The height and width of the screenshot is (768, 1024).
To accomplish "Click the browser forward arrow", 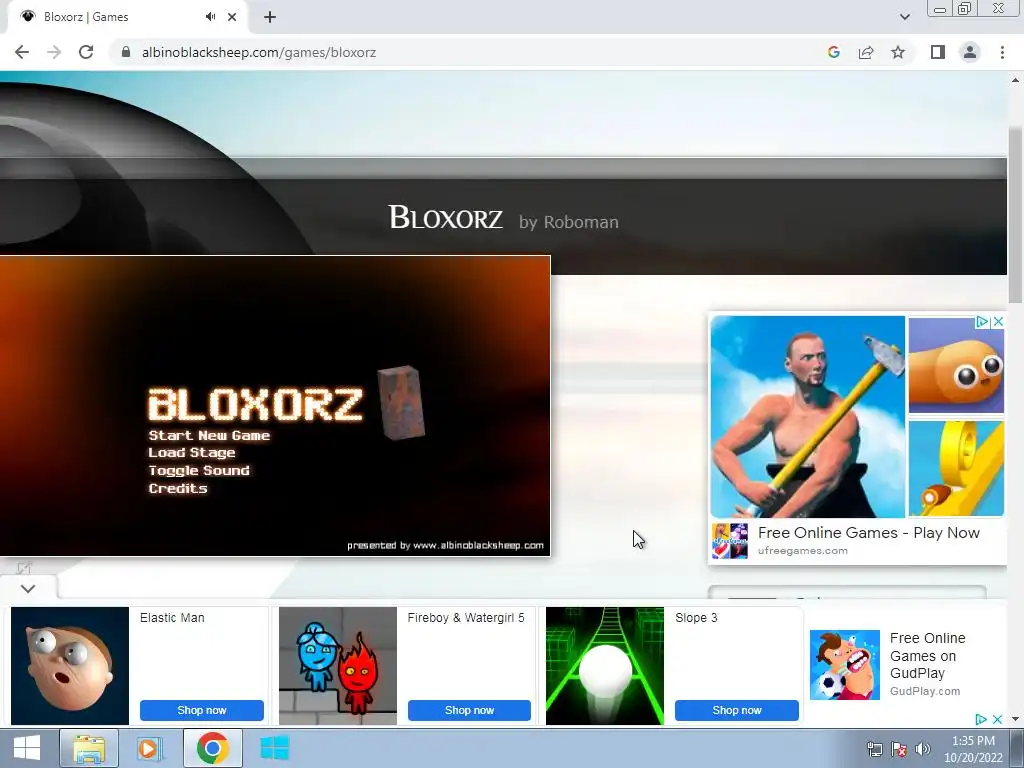I will tap(54, 52).
